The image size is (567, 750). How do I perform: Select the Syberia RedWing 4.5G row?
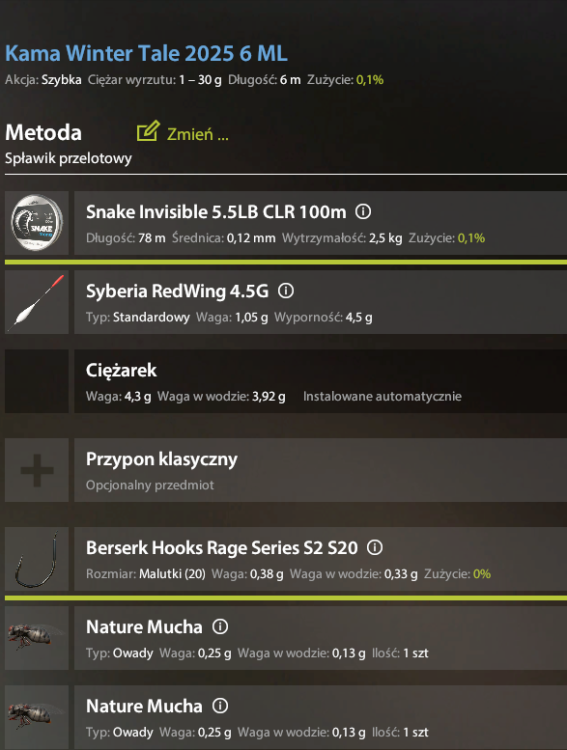[321, 302]
